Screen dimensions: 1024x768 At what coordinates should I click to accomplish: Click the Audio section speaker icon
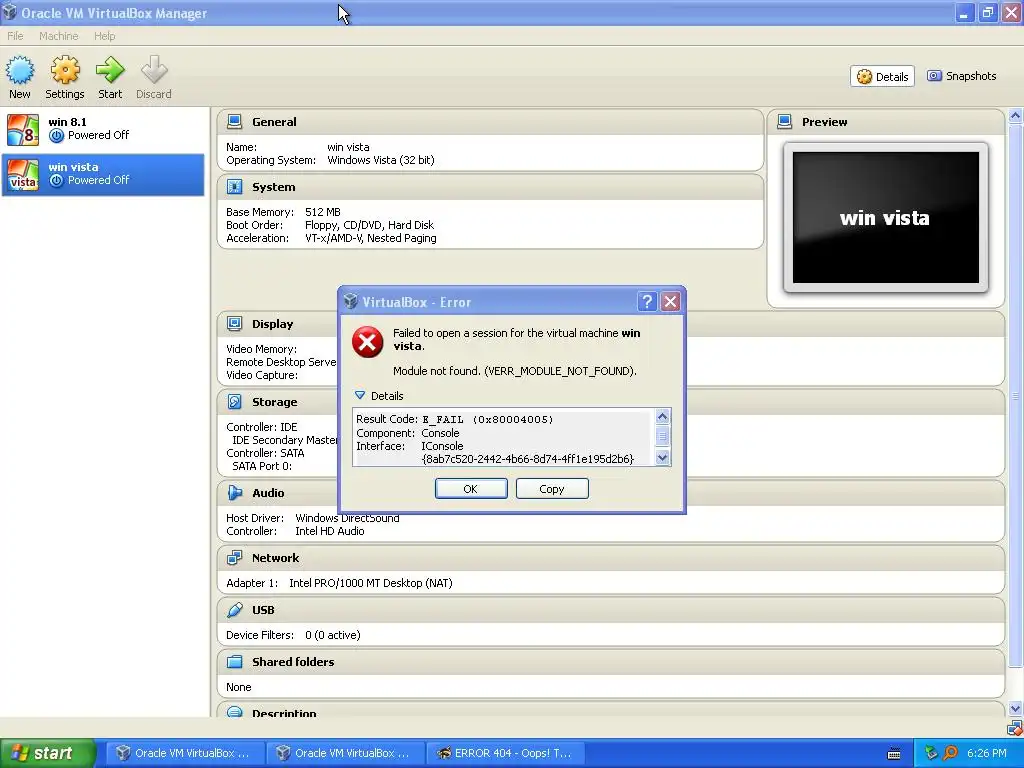(x=234, y=492)
